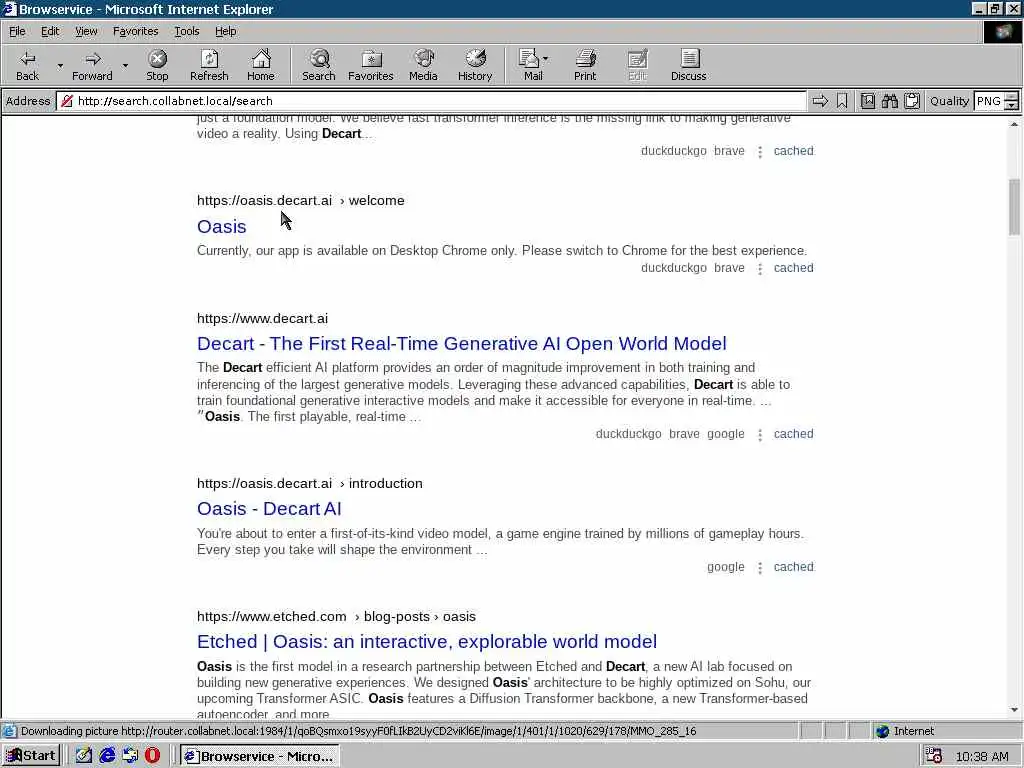
Task: Click the 10:38 AM clock
Action: coord(982,756)
